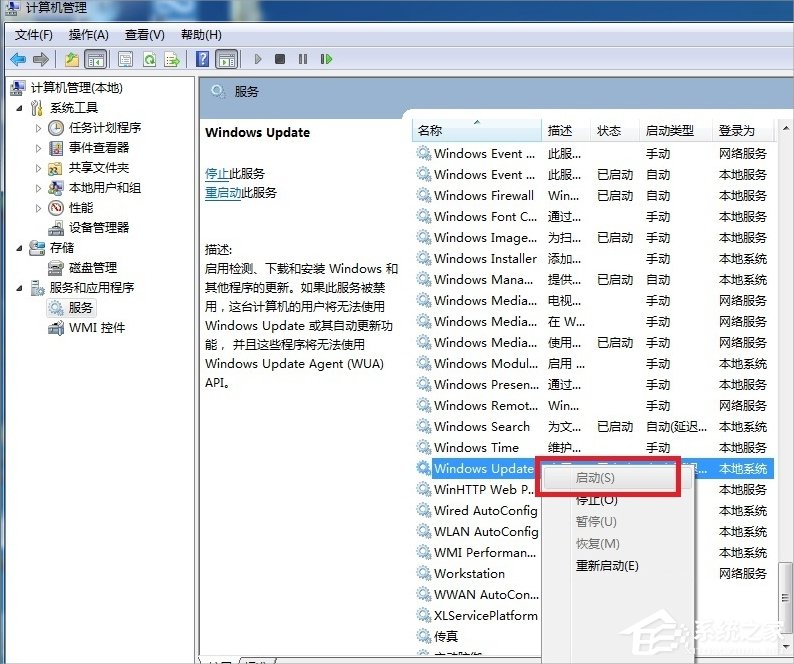The height and width of the screenshot is (664, 794).
Task: Click the Properties toolbar icon
Action: [126, 59]
